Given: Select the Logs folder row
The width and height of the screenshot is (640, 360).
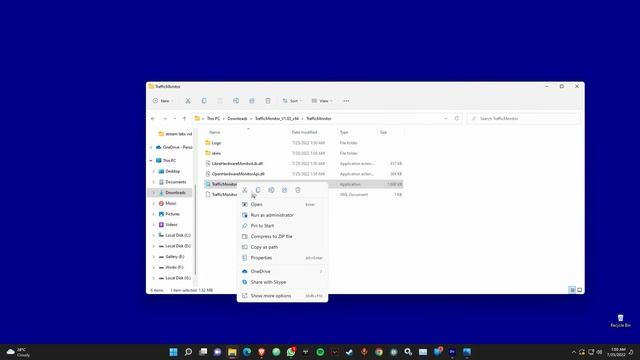Looking at the screenshot, I should coord(304,143).
